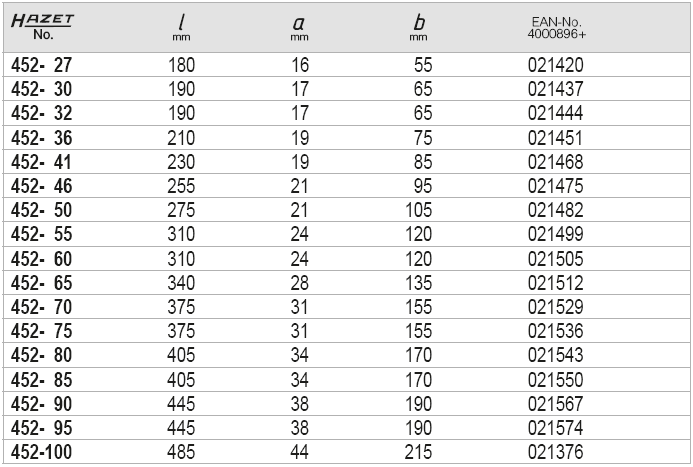This screenshot has height=467, width=693.
Task: Select part number 452-27
Action: click(x=42, y=65)
